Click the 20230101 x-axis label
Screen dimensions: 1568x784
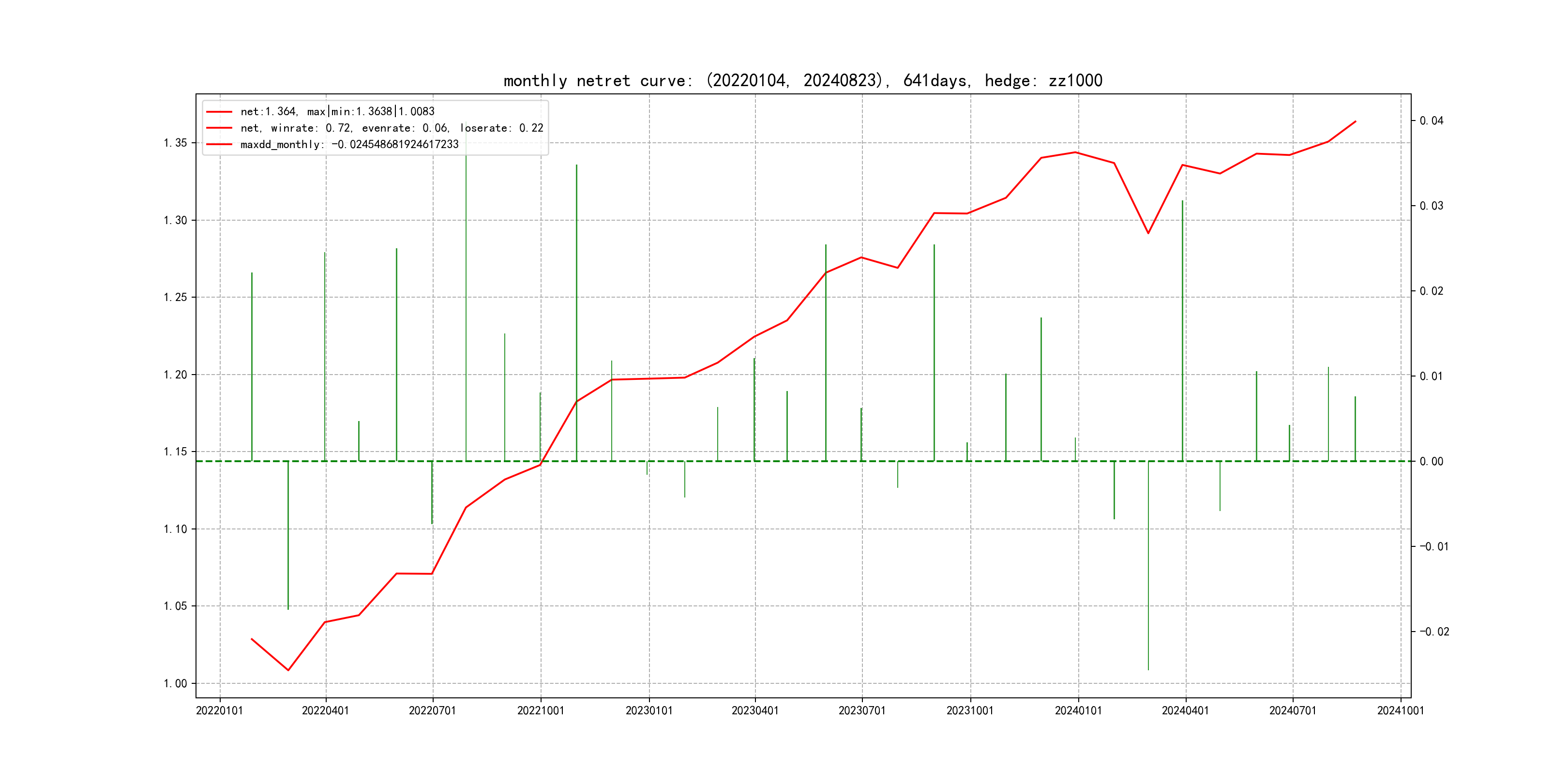point(649,711)
